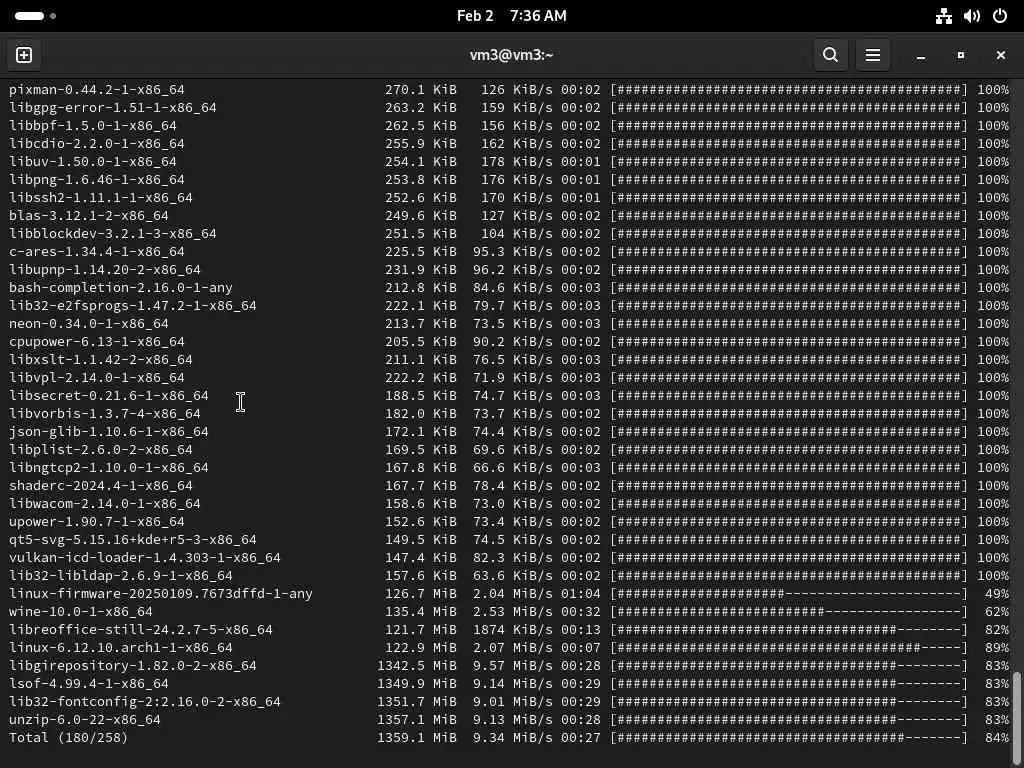The height and width of the screenshot is (768, 1024).
Task: Click the lib32-fontconfig-2:2.16.0-2-x86_64 entry
Action: coord(144,701)
